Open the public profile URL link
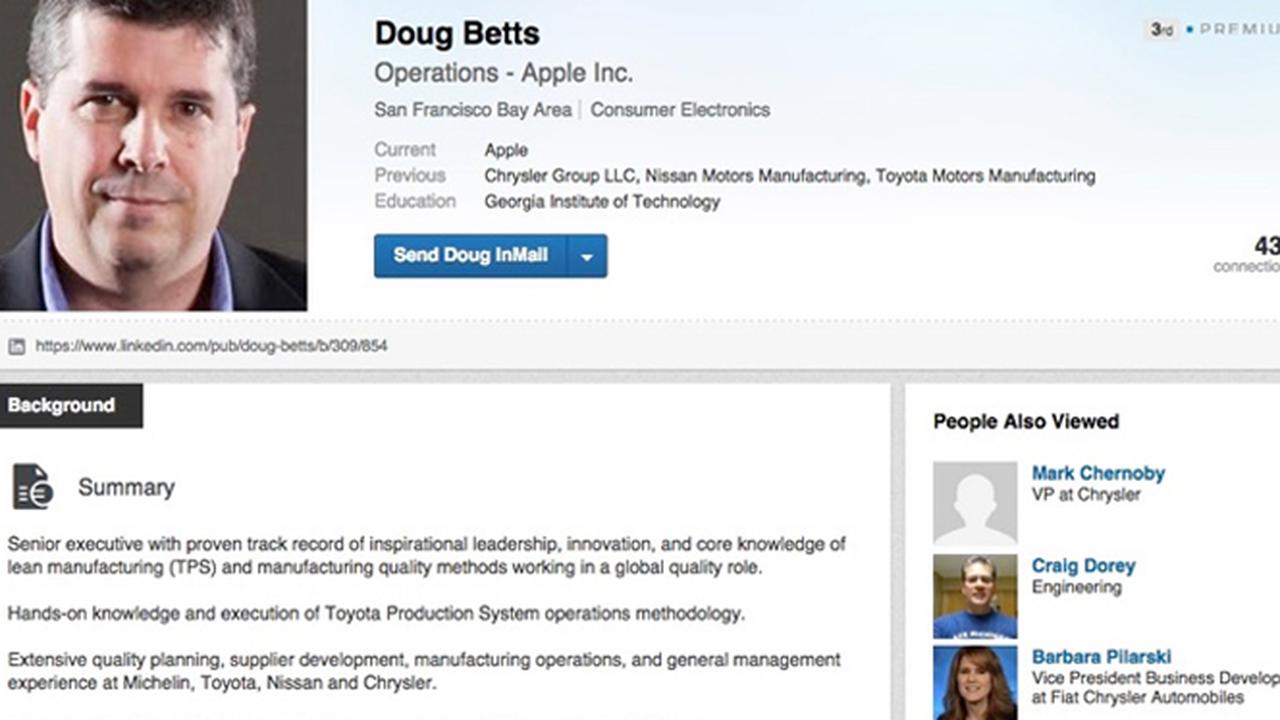The image size is (1280, 720). point(211,346)
